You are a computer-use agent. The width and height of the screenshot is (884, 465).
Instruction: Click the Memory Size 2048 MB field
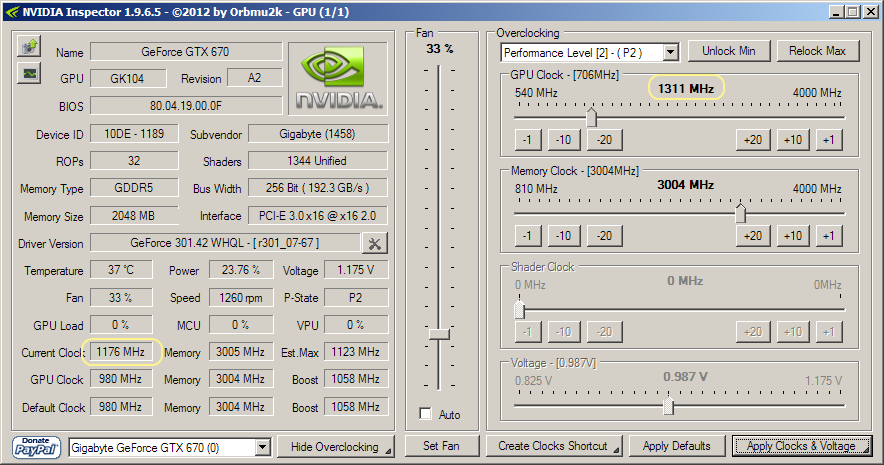point(134,216)
